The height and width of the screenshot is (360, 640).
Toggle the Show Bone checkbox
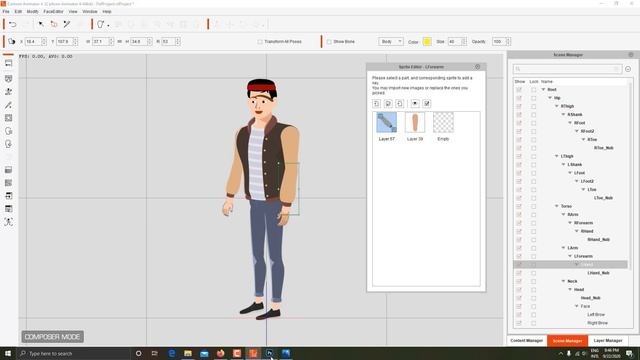coord(329,42)
